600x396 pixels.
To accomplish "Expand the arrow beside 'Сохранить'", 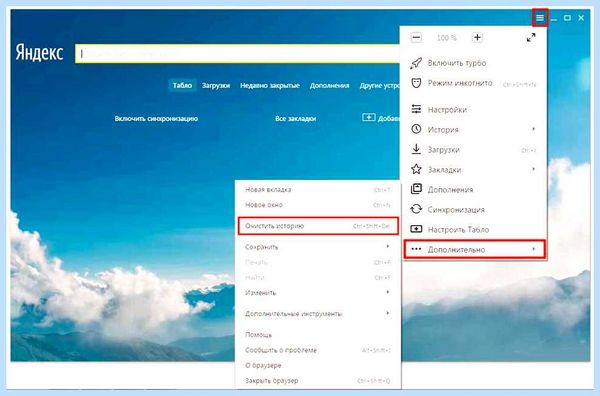I will (x=388, y=246).
